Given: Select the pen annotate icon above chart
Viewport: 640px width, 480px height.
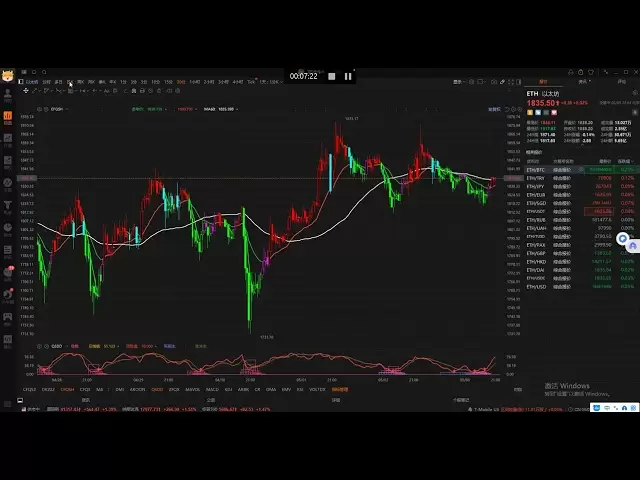Looking at the screenshot, I should 502,82.
